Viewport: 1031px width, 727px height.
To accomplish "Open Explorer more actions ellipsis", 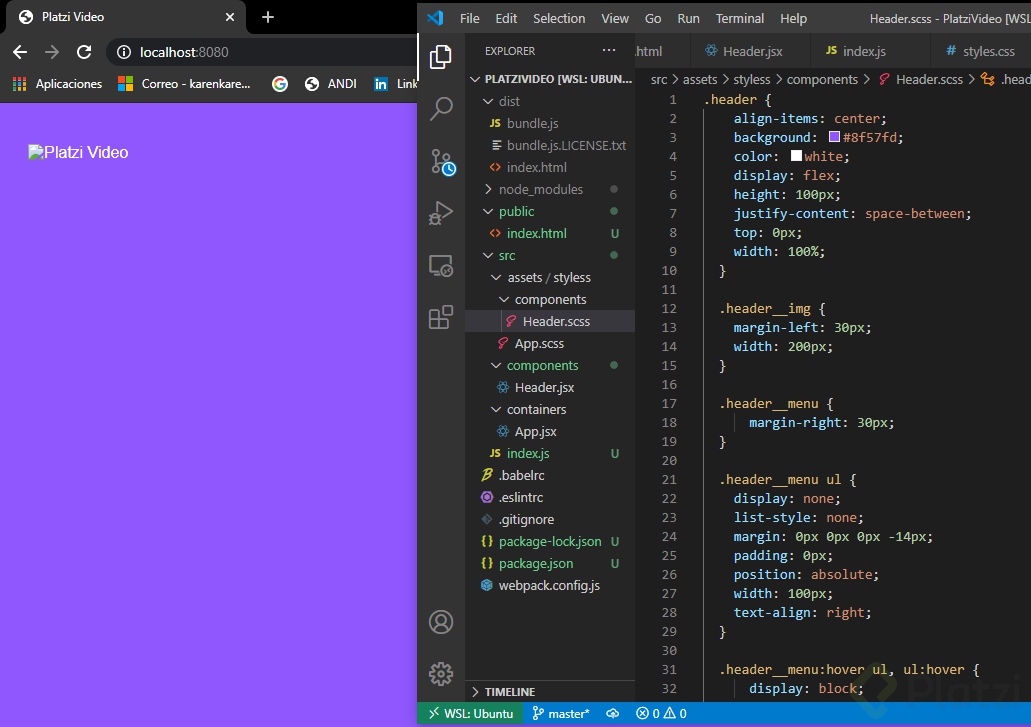I will 609,50.
